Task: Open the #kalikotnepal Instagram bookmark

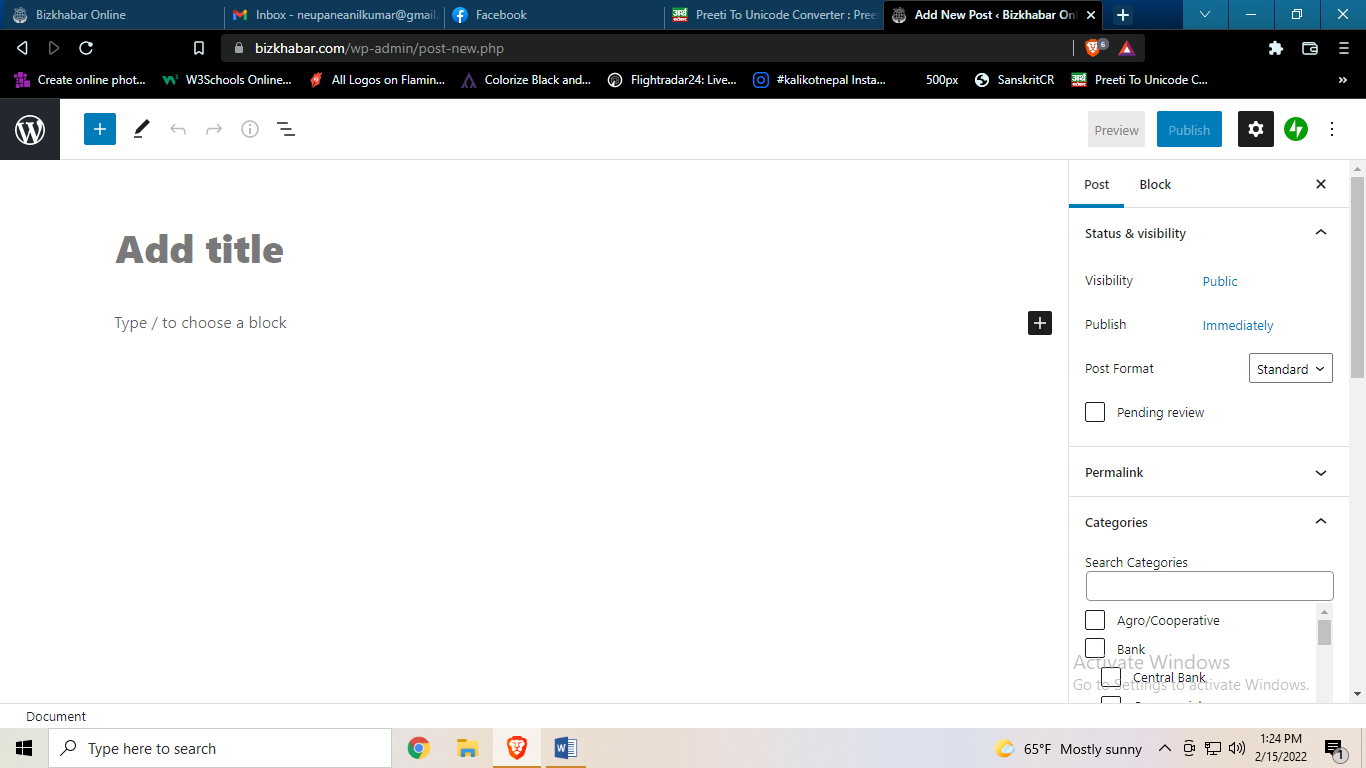Action: coord(820,80)
